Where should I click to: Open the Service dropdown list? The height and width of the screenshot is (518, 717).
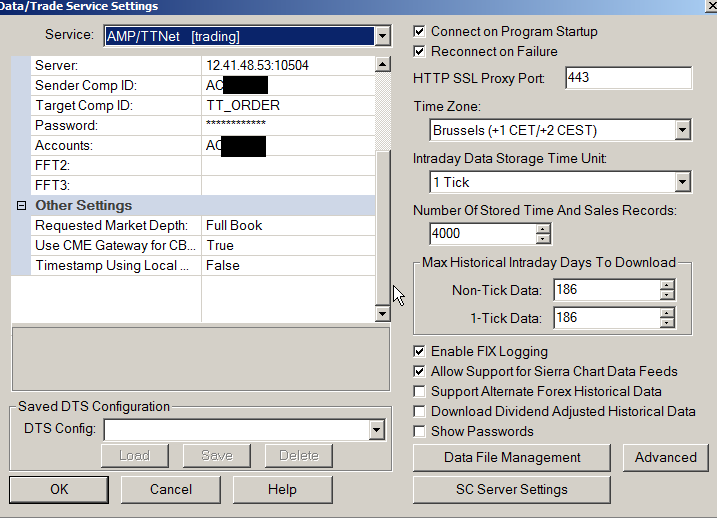(382, 36)
